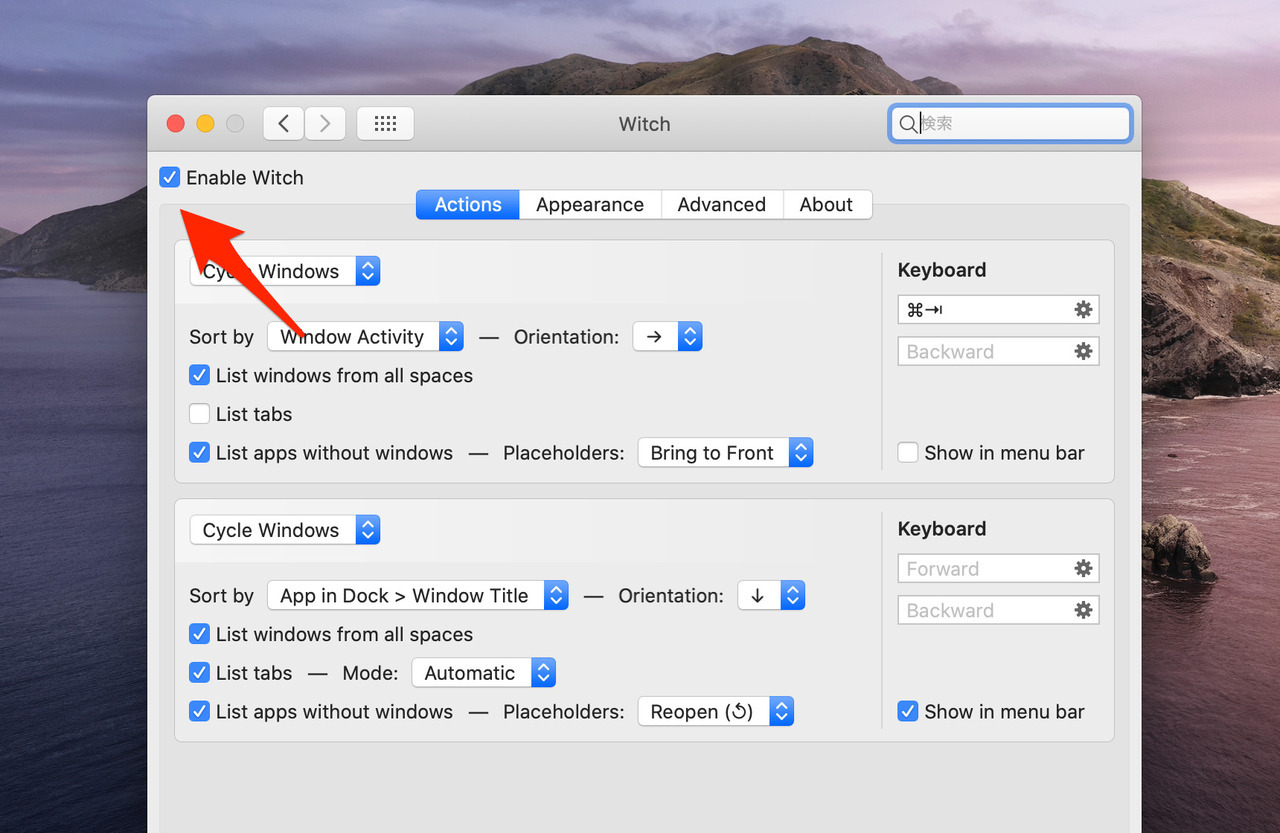
Task: Click gear icon in second panel's Backward field
Action: (x=1083, y=611)
